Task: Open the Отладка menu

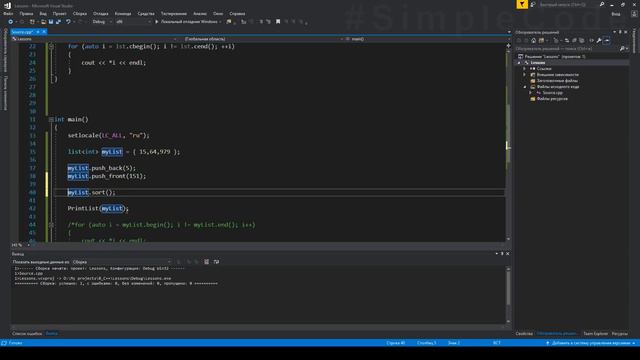Action: click(x=100, y=13)
